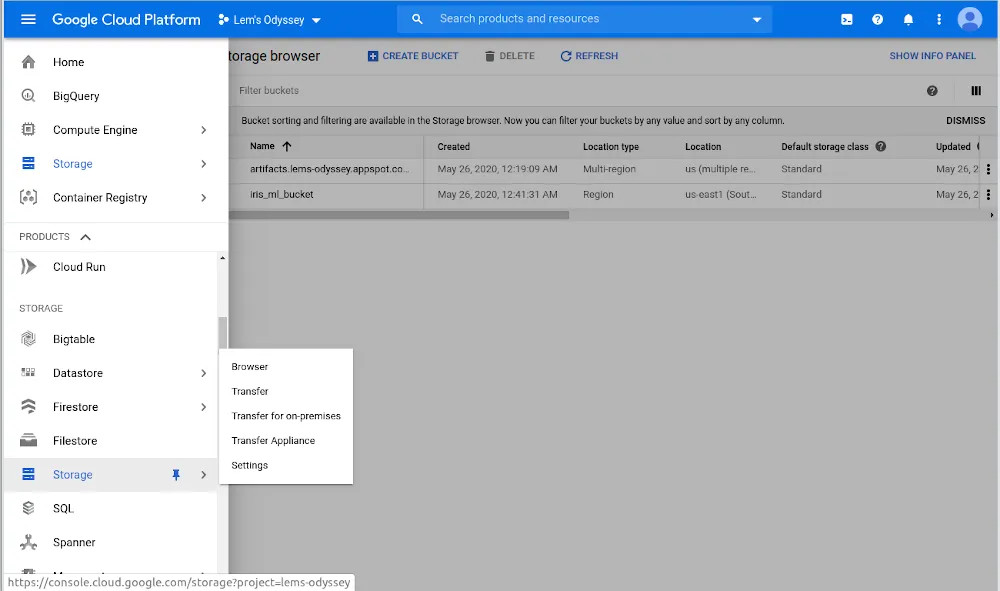Screen dimensions: 1000x591
Task: Click the search magnifier icon
Action: pyautogui.click(x=417, y=19)
